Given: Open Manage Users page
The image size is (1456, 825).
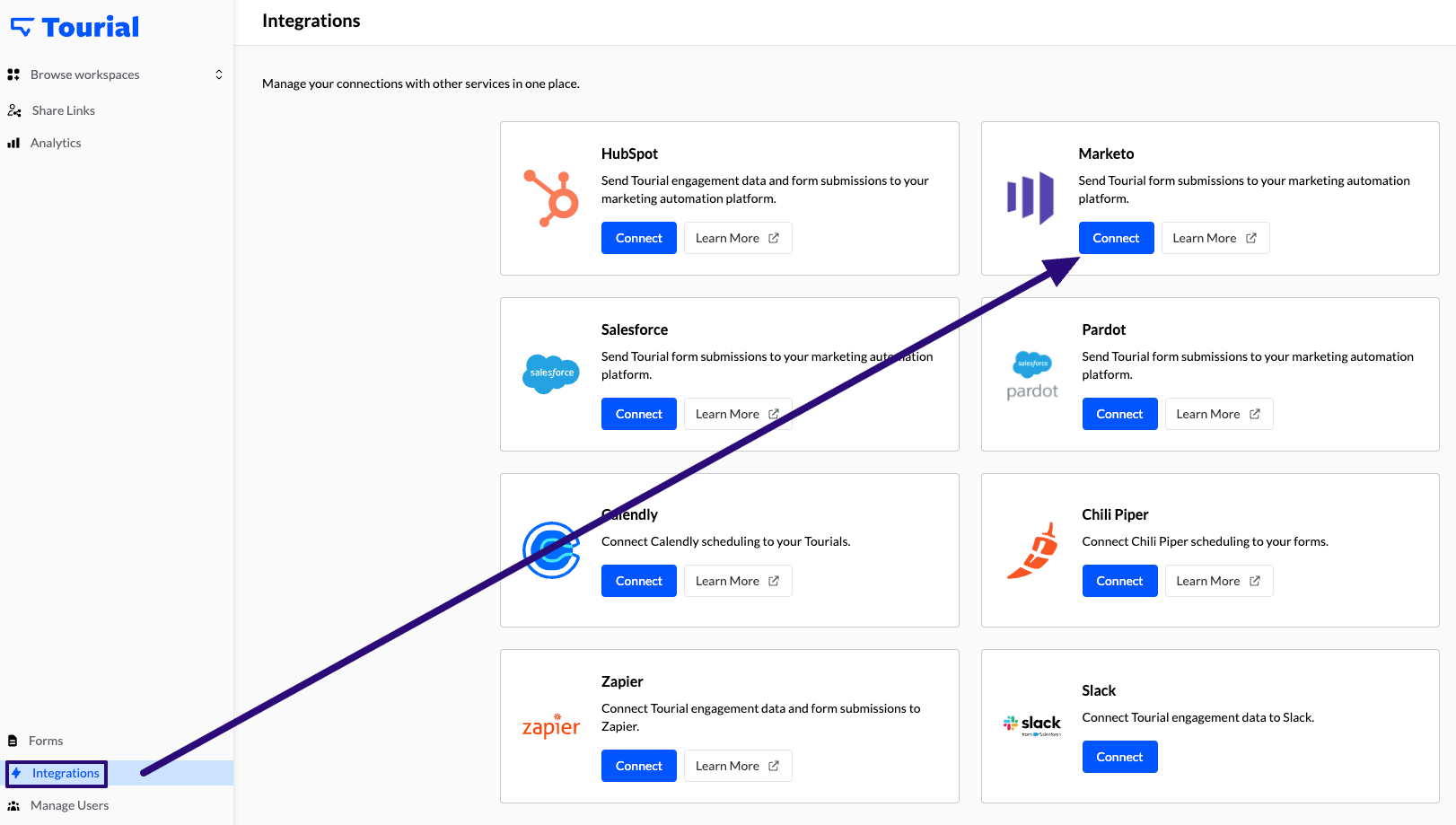Looking at the screenshot, I should coord(69,805).
